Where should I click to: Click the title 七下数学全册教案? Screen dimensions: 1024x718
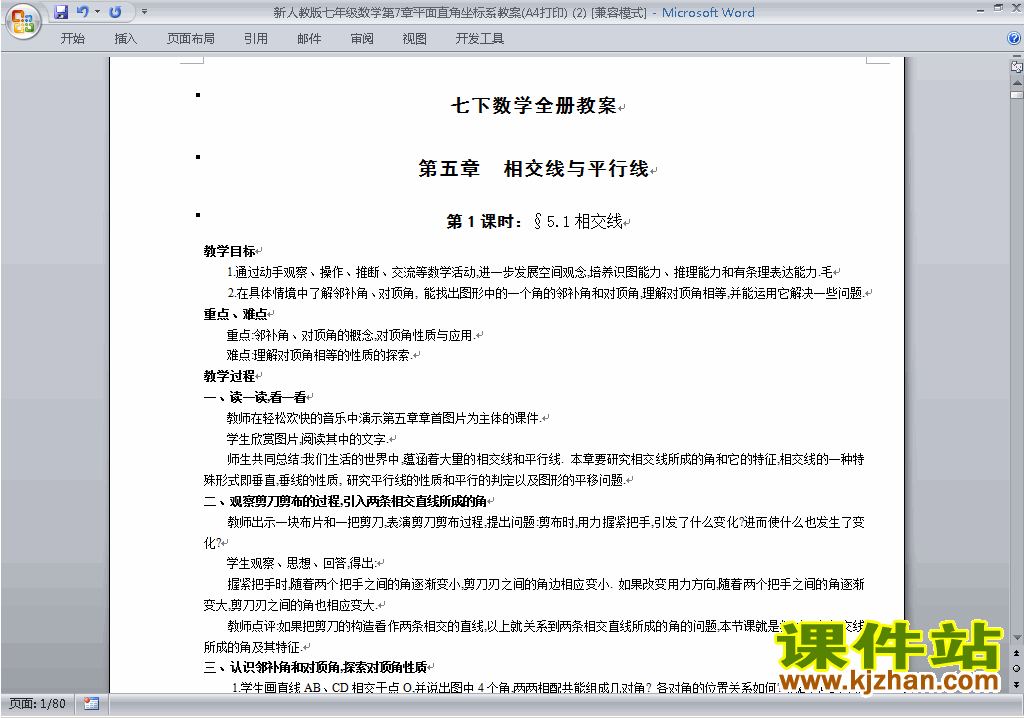534,106
